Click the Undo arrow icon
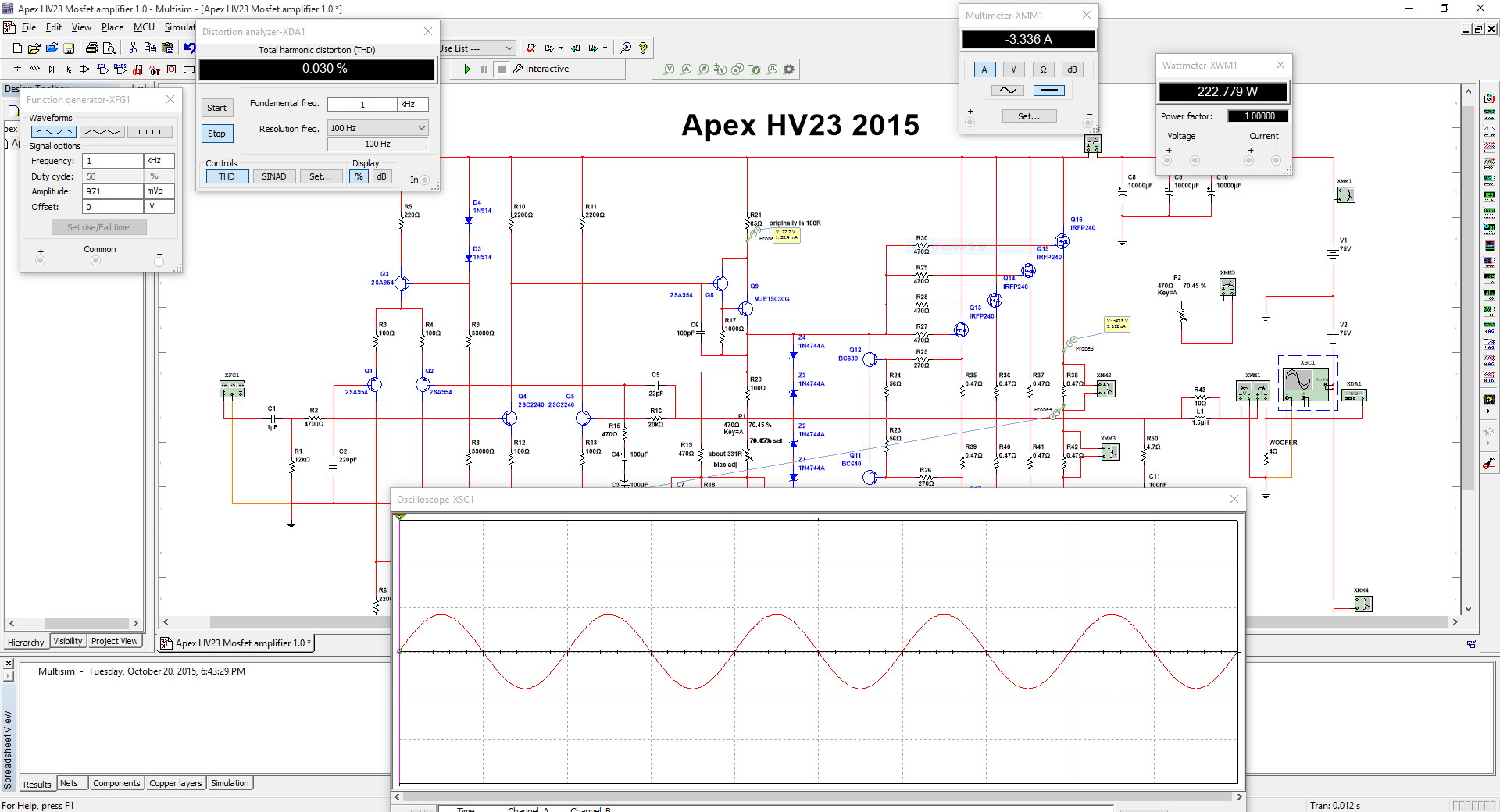The image size is (1500, 812). click(190, 48)
